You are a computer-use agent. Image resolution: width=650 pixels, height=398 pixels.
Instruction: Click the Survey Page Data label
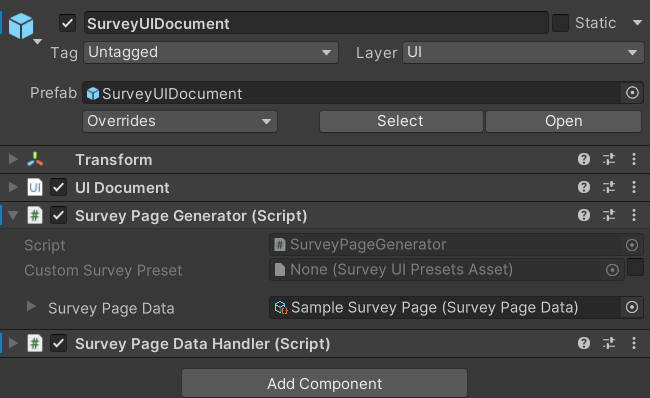[111, 308]
